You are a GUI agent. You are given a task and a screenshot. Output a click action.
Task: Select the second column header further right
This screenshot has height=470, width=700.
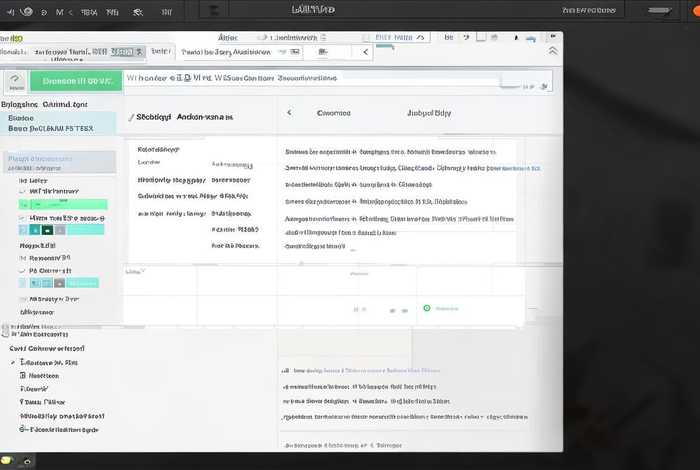click(429, 113)
